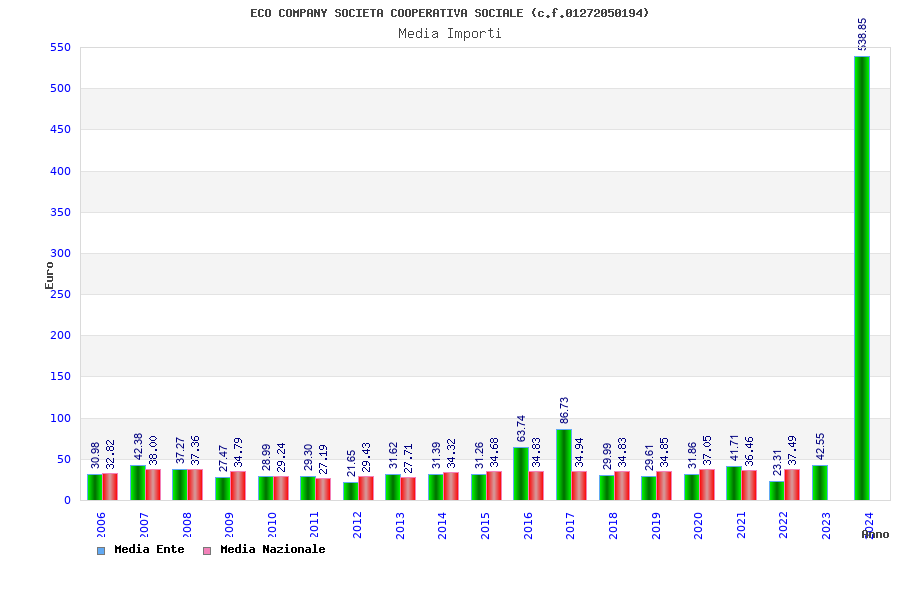Screen dimensions: 900x600
Task: Click the pink Media Nazionale legend swatch
Action: 207,551
